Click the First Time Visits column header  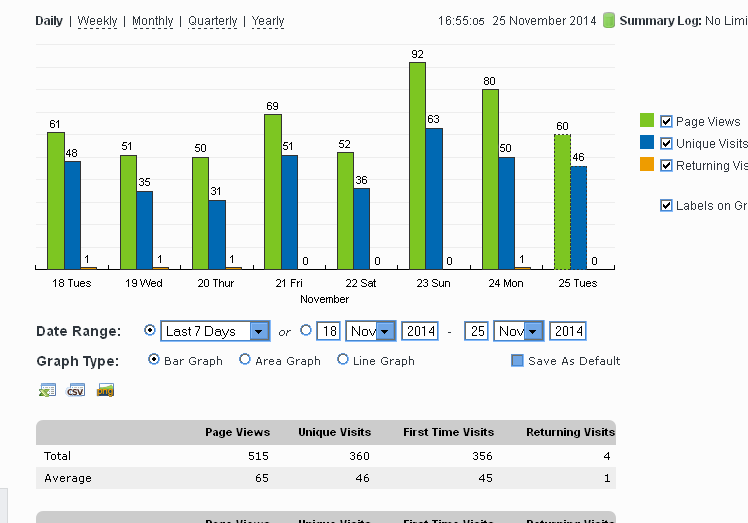448,432
